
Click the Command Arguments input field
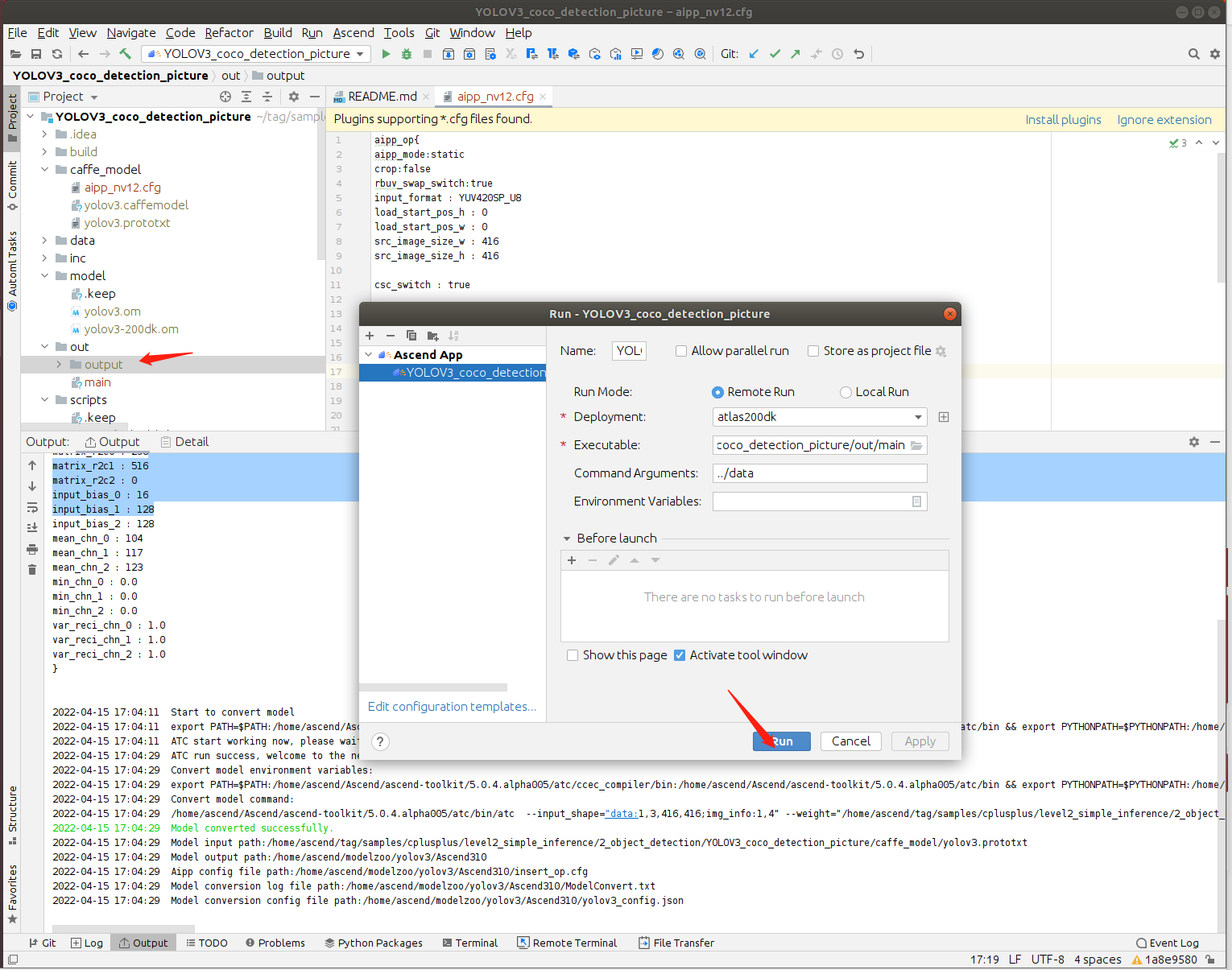pos(819,473)
